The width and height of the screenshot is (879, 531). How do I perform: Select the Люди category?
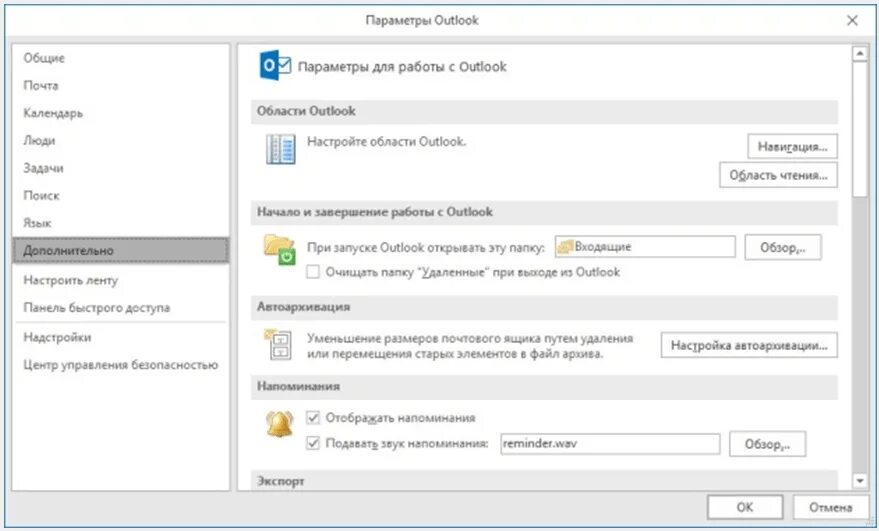[121, 141]
